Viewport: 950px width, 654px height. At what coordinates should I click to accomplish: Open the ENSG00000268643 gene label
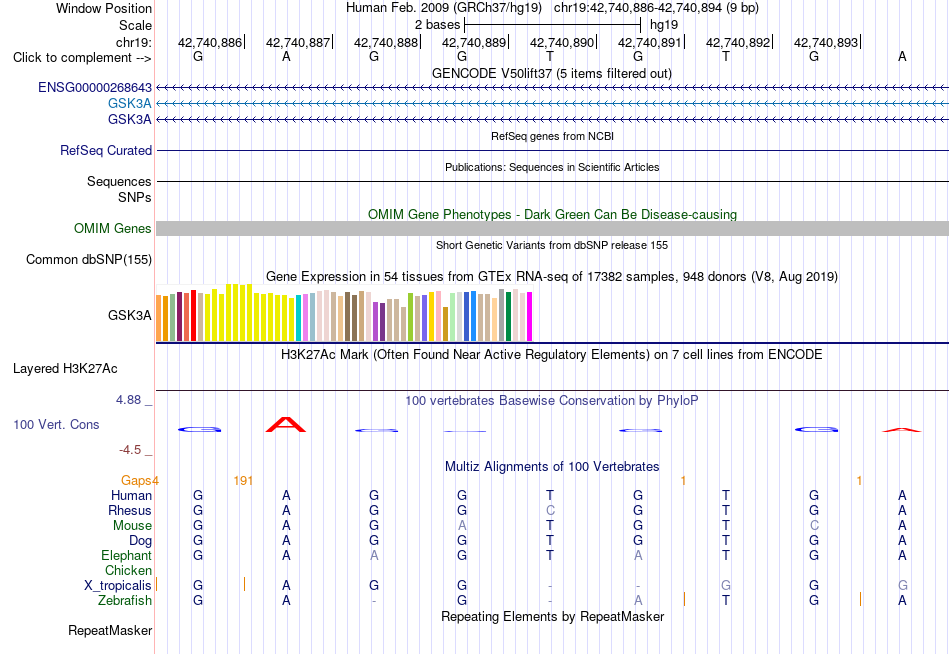tap(95, 88)
